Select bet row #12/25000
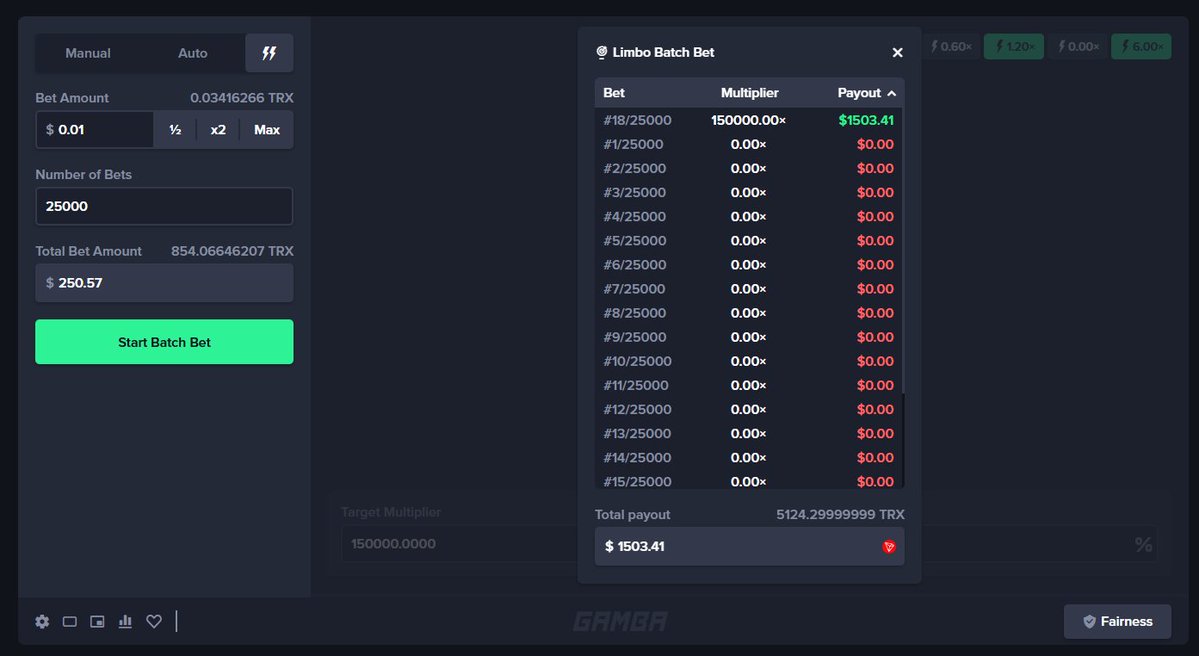Screen dimensions: 1199x656 click(x=749, y=409)
